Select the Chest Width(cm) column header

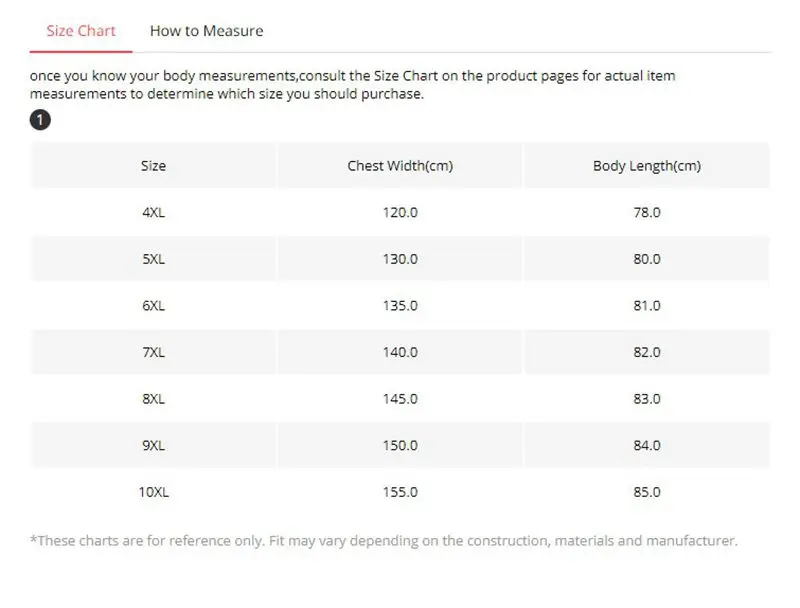[400, 166]
